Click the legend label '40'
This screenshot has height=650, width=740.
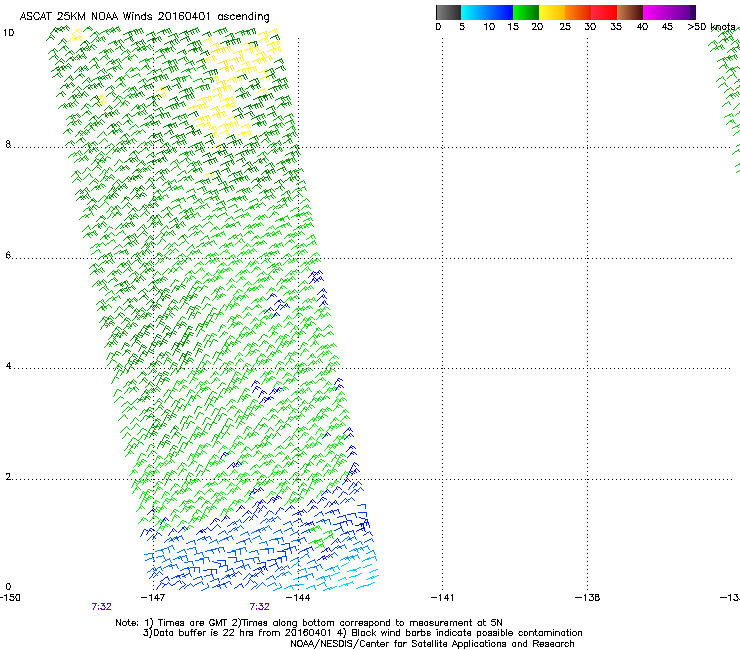point(642,27)
